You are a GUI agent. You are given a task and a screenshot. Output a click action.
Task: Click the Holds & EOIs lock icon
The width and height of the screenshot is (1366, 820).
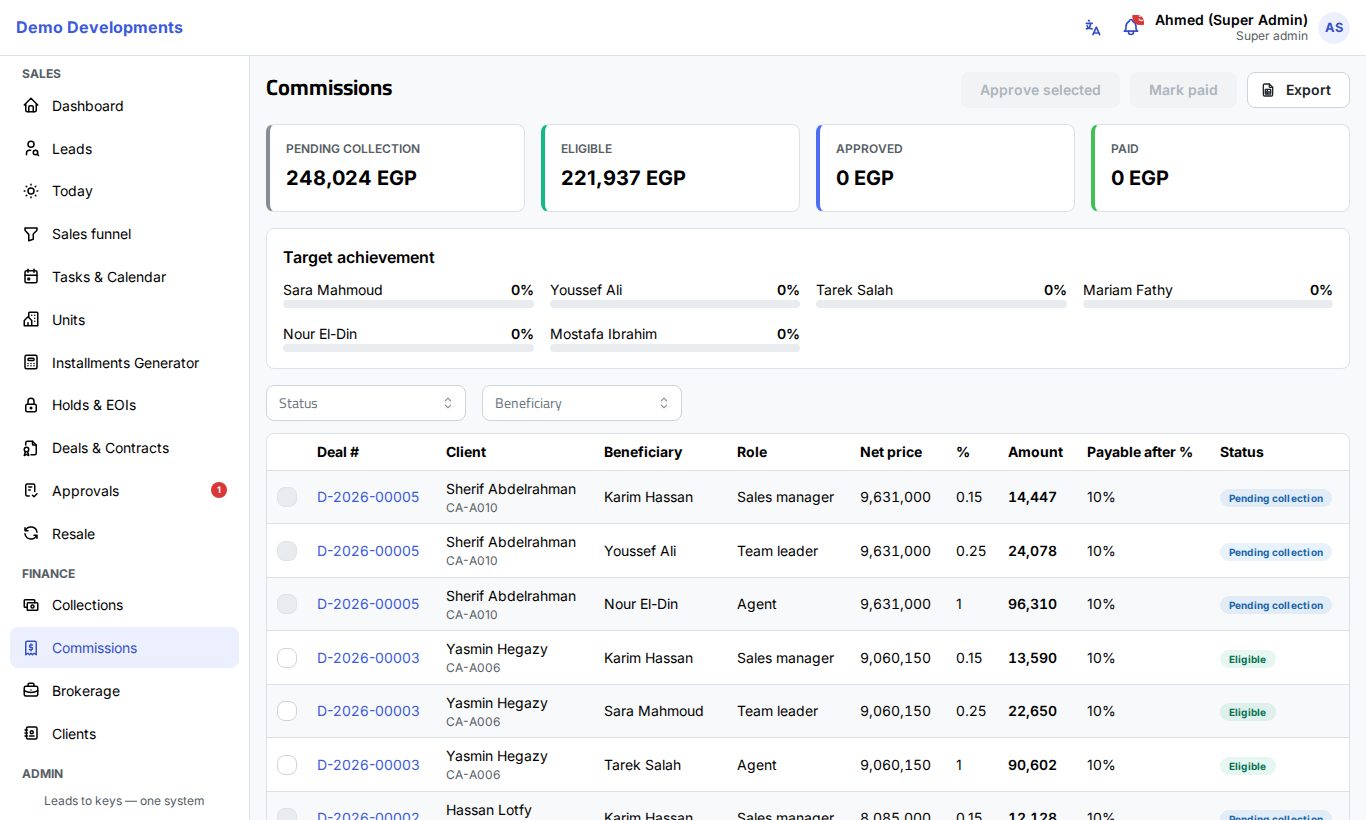[x=31, y=405]
